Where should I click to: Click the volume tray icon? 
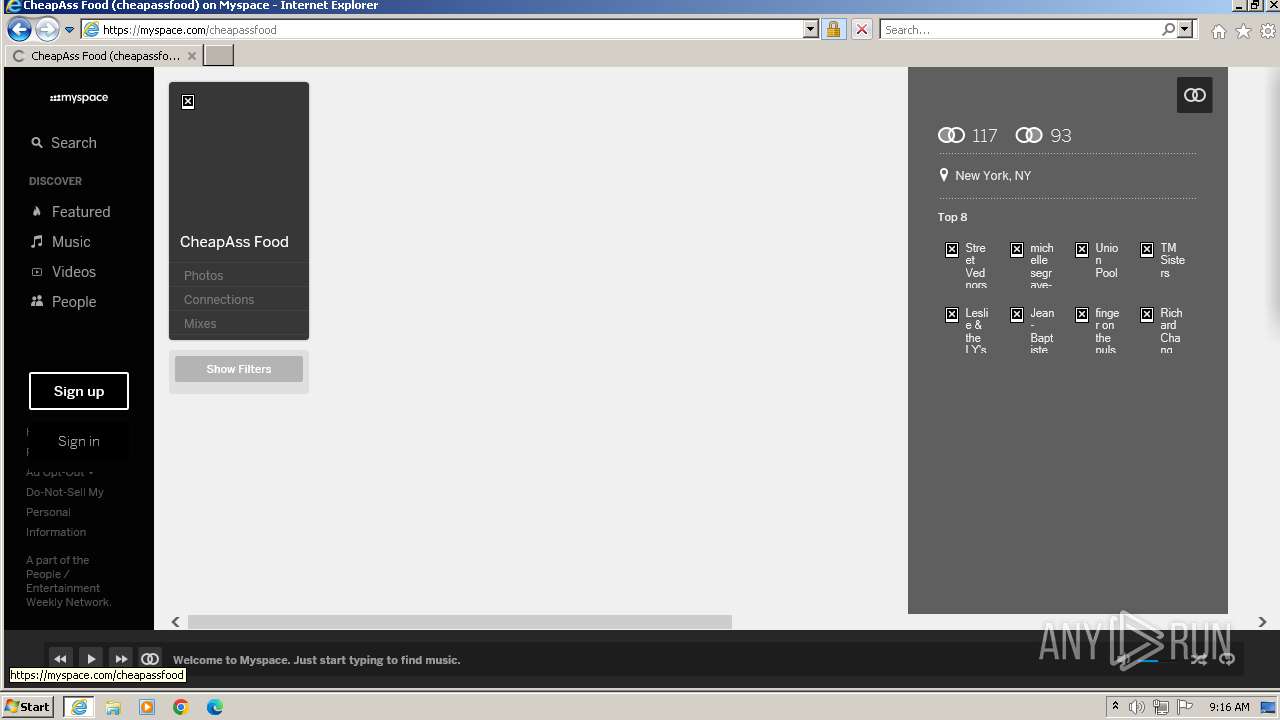click(x=1137, y=707)
